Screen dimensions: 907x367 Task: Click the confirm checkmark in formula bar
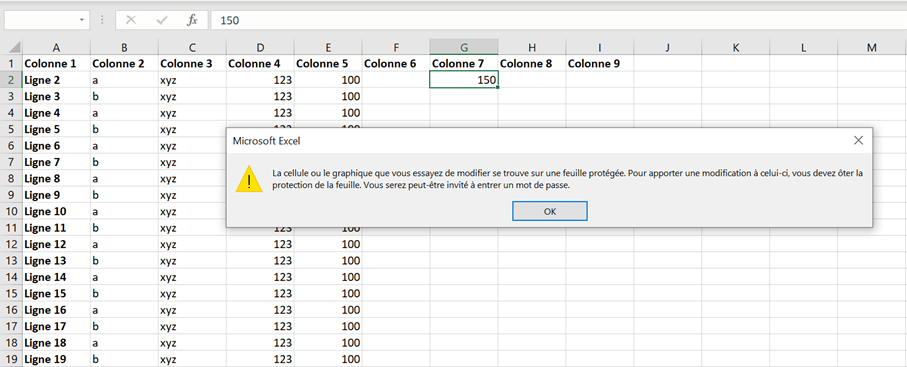(x=161, y=20)
